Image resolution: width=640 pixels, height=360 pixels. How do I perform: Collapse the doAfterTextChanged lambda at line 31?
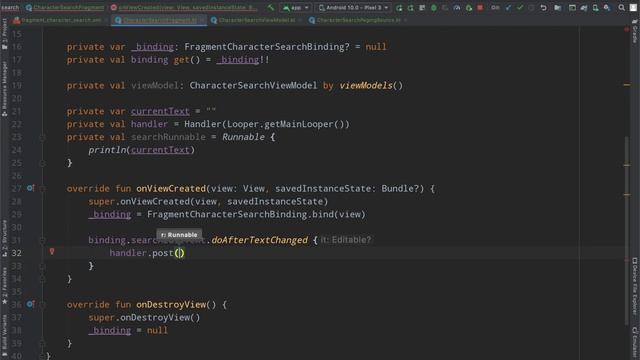pos(42,240)
